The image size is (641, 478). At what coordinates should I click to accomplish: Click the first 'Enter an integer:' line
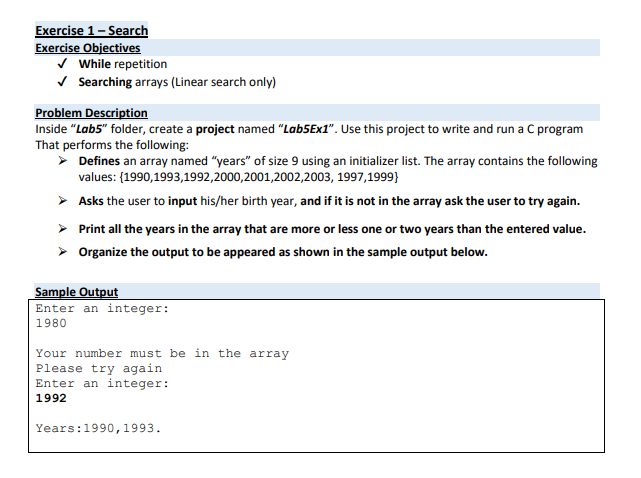102,308
